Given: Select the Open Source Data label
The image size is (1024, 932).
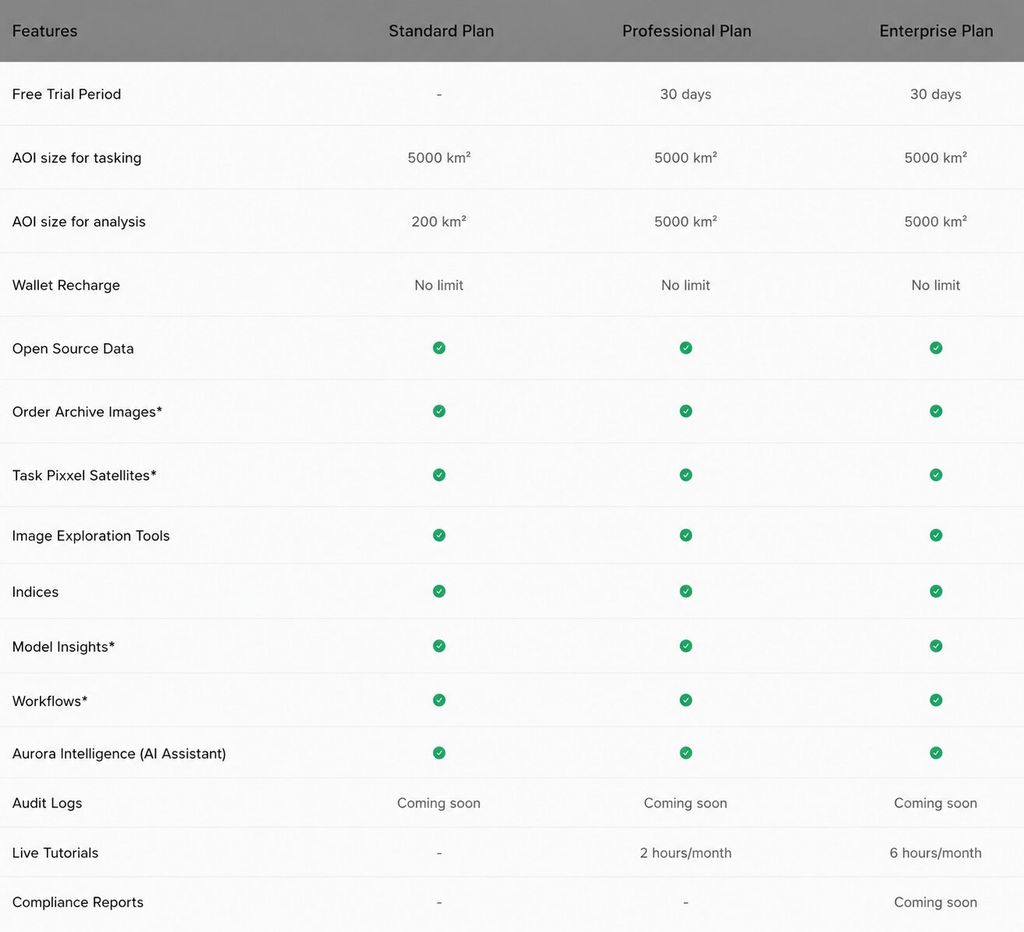Looking at the screenshot, I should 72,349.
